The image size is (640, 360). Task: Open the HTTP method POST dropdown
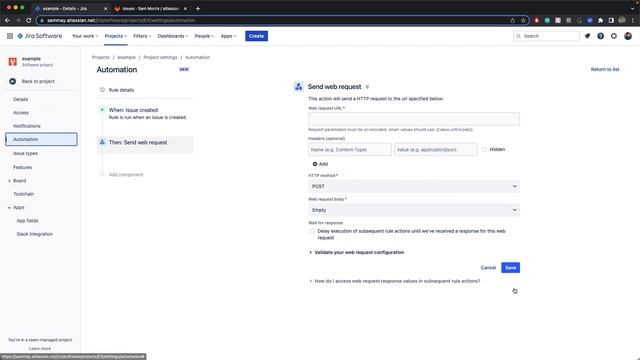414,186
